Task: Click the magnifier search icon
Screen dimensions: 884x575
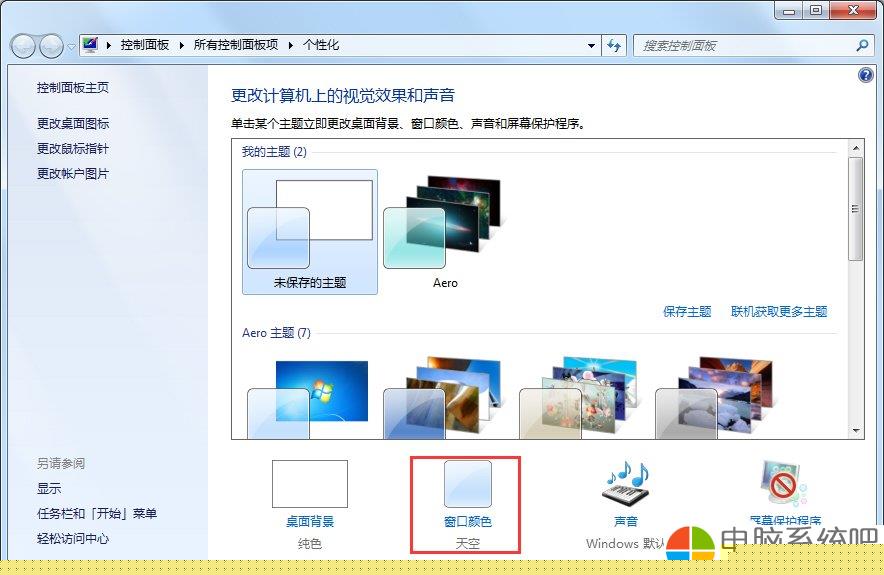Action: click(x=862, y=46)
